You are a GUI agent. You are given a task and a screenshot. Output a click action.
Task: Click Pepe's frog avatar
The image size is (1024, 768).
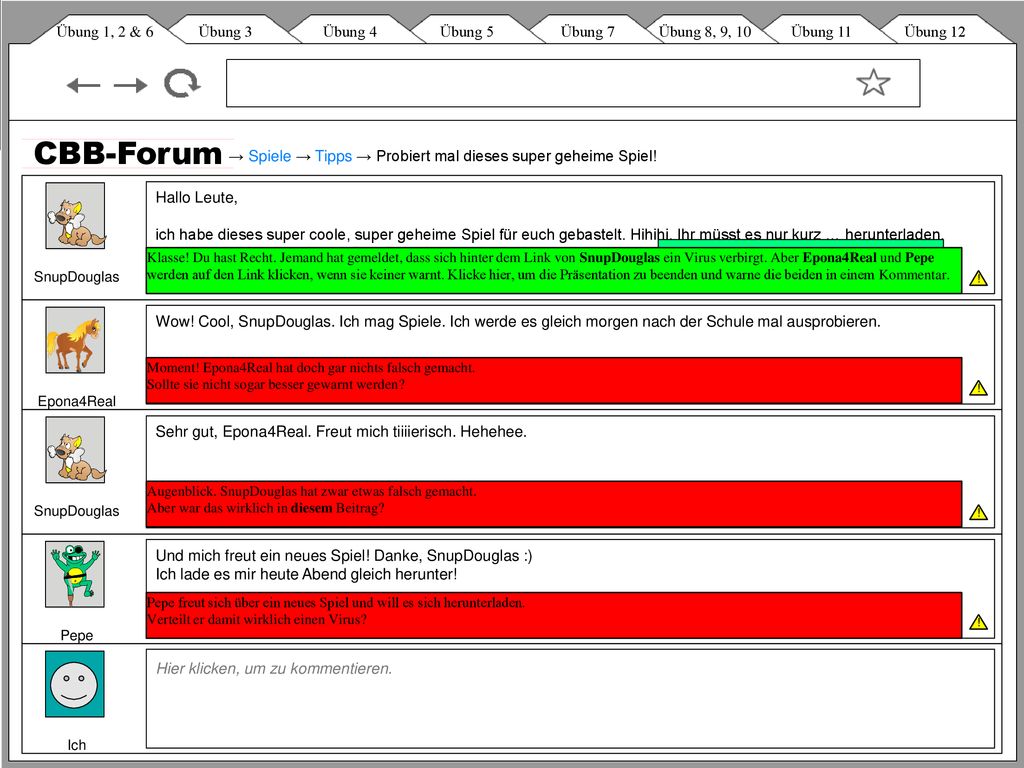75,574
